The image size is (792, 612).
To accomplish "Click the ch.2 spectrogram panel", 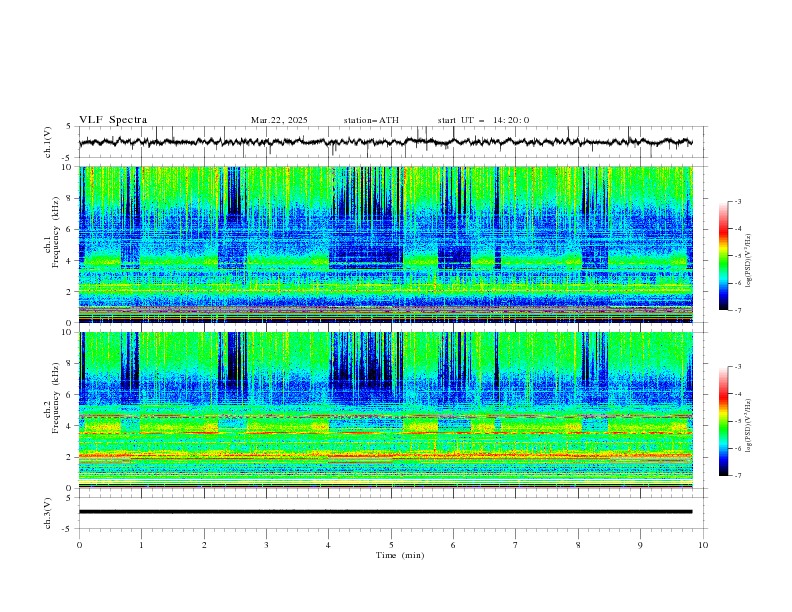I will 385,410.
